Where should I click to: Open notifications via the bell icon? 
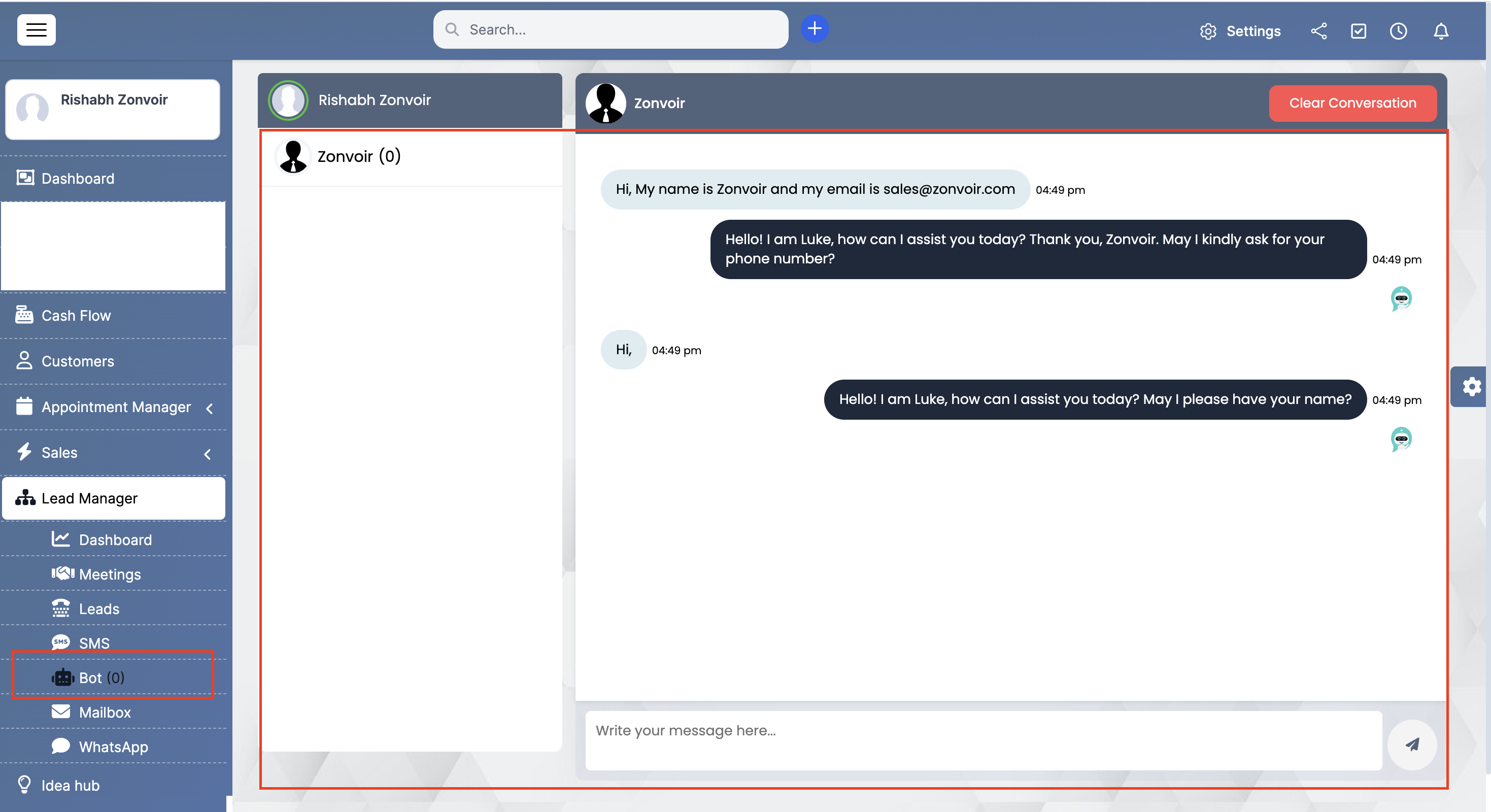tap(1441, 32)
